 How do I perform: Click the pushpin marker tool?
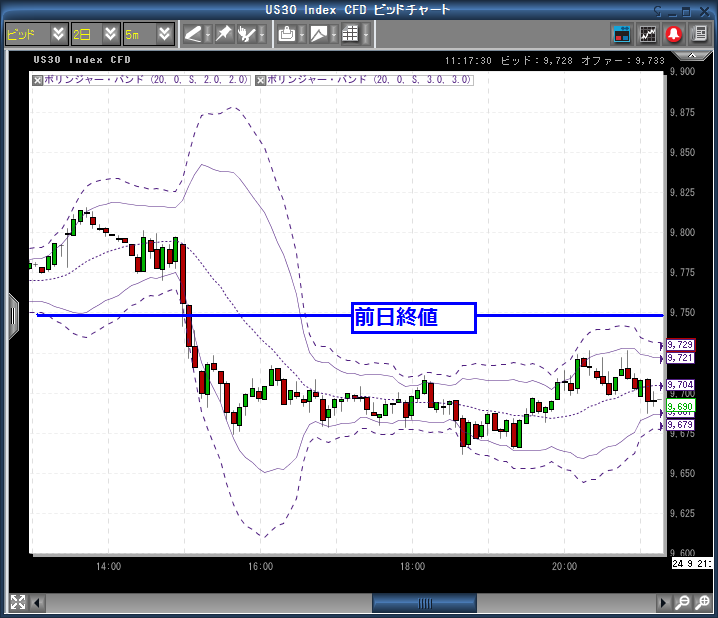[223, 33]
